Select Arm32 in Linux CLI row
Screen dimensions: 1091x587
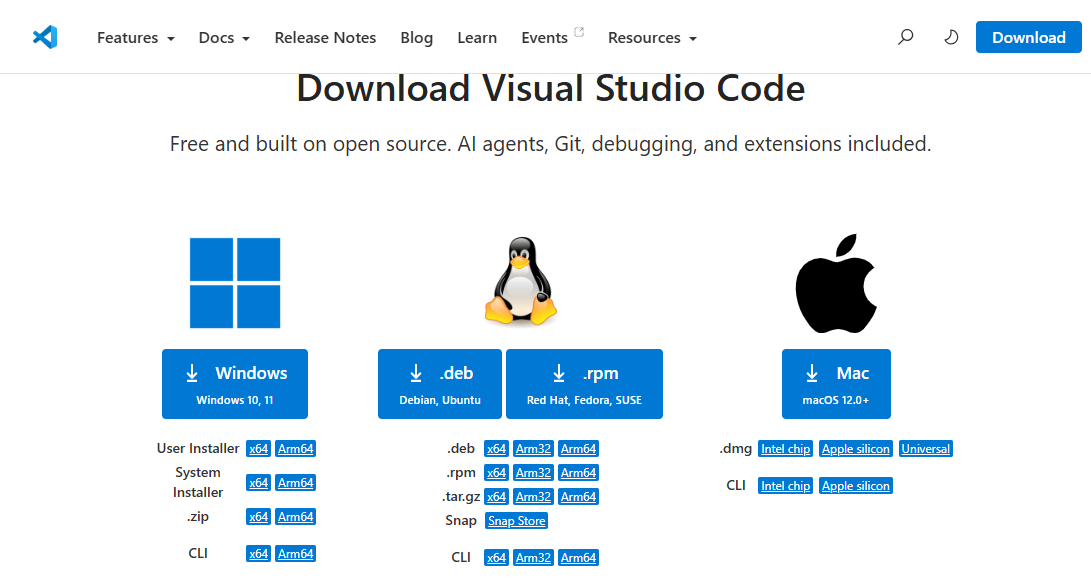534,558
